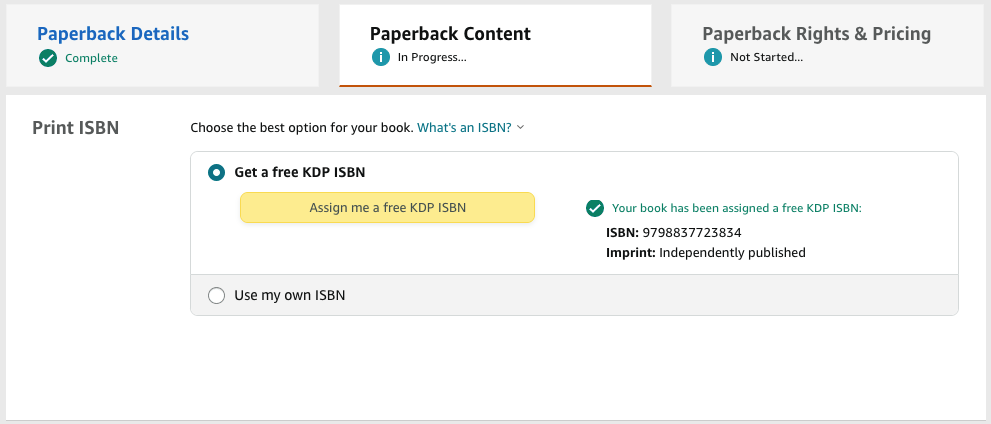Click the Imprint Independently published text
991x424 pixels.
pos(706,253)
